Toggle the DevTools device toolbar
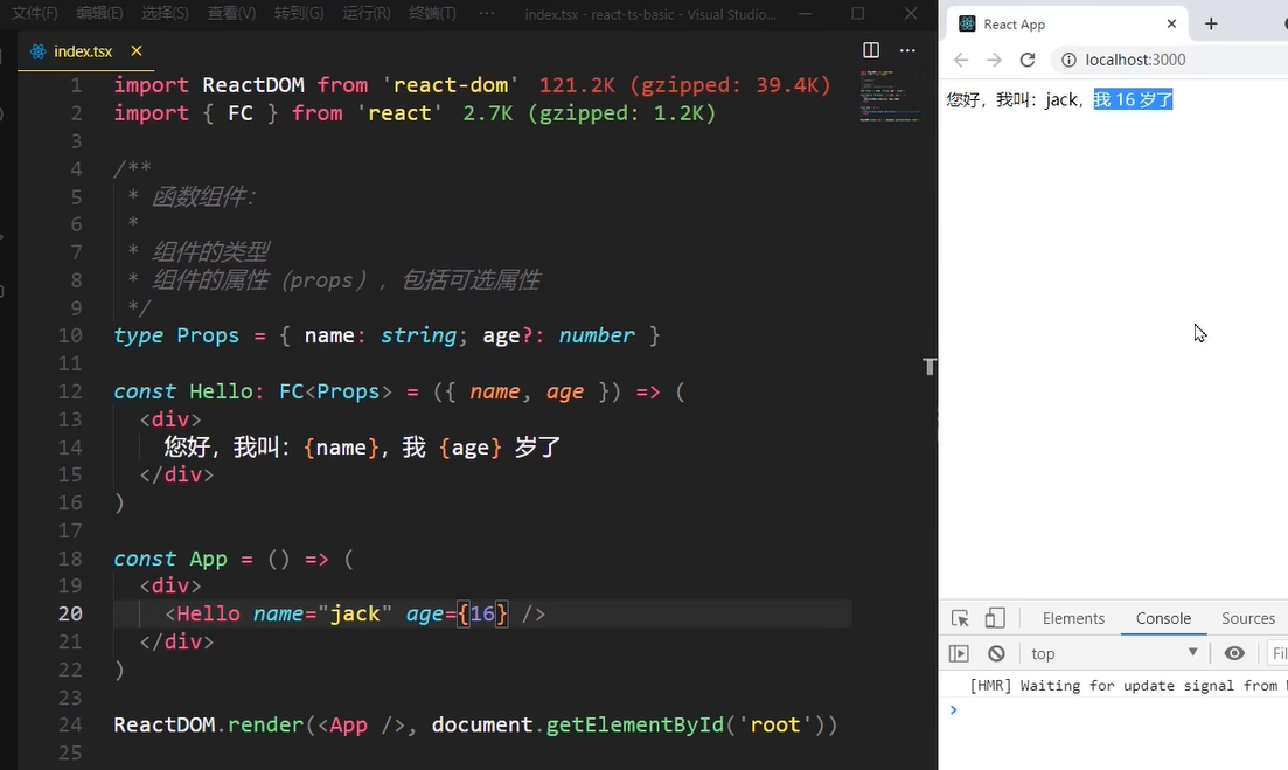 [x=995, y=618]
